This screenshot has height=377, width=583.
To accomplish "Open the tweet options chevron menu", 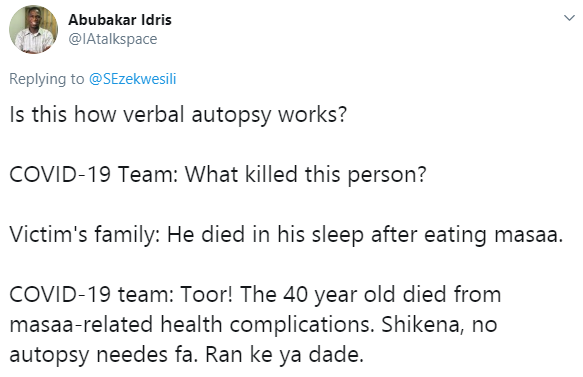I will coord(569,17).
